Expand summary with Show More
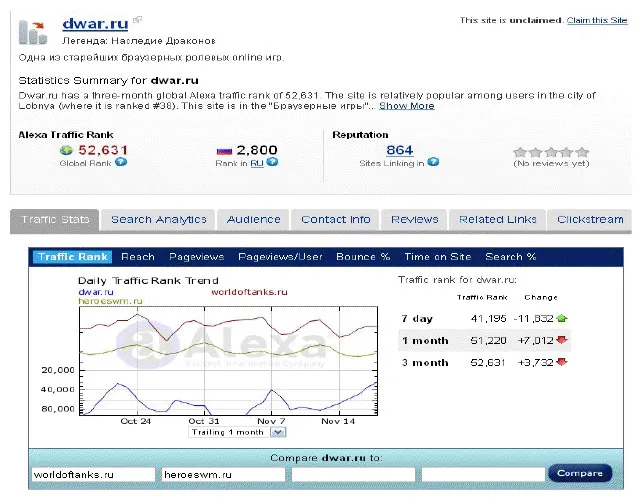642x502 pixels. [x=407, y=106]
